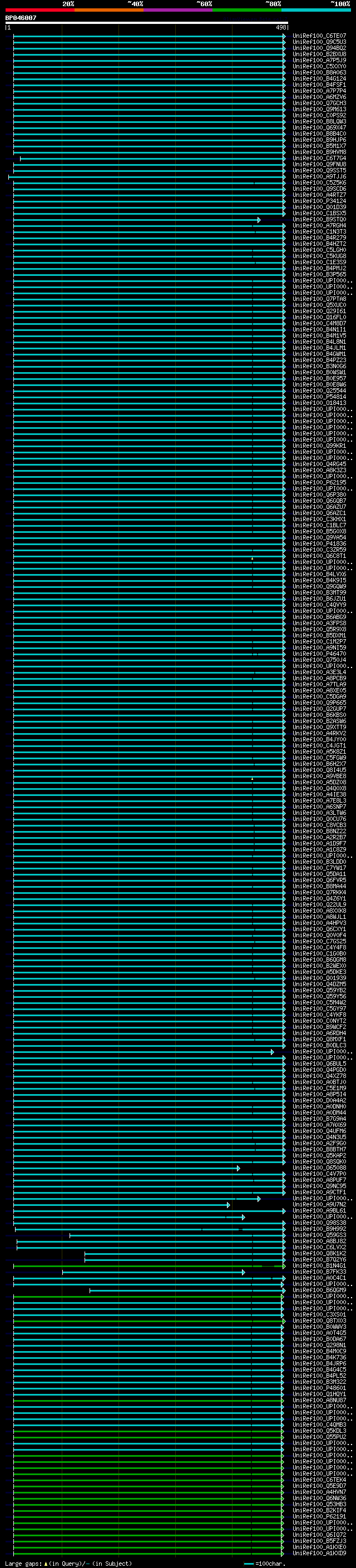Select label UniRef100_B0WWV3

pyautogui.click(x=319, y=1327)
